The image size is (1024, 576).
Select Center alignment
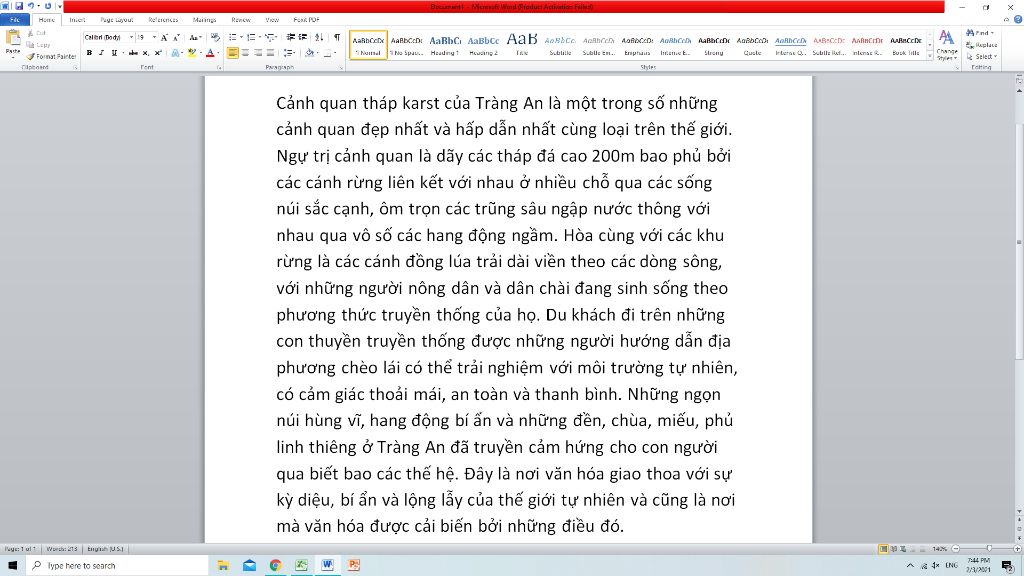246,53
